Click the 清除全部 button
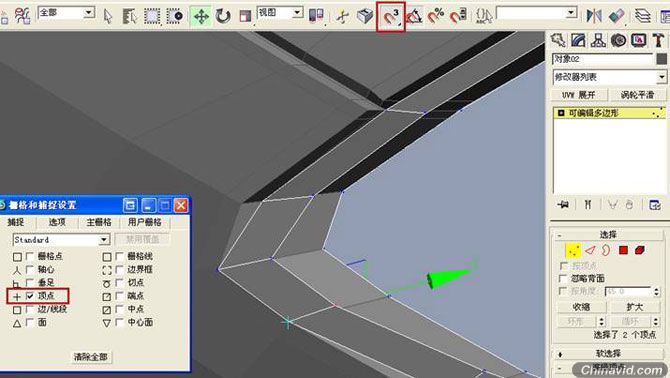 point(91,357)
